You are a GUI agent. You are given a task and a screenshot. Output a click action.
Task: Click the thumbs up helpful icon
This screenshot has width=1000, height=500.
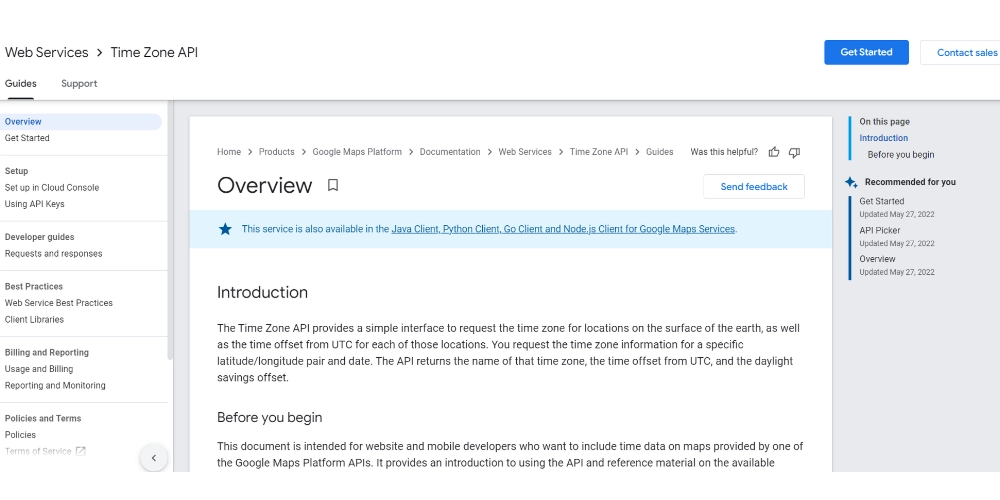(x=774, y=152)
